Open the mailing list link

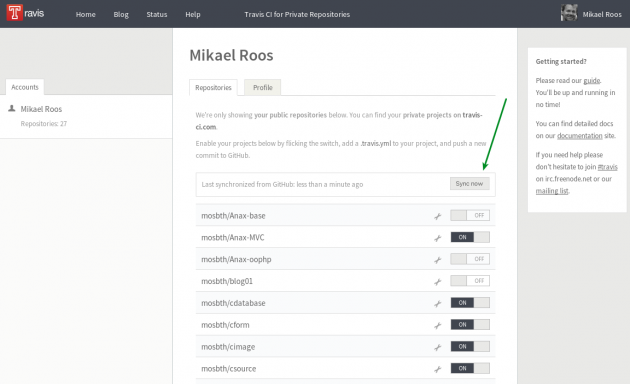[552, 191]
